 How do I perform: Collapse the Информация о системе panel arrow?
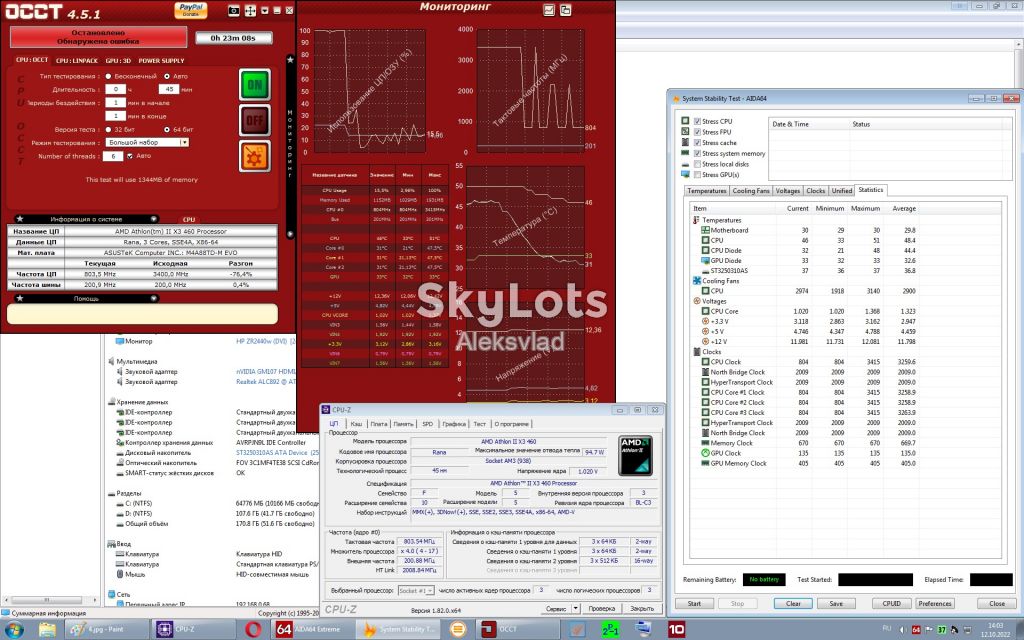point(153,219)
